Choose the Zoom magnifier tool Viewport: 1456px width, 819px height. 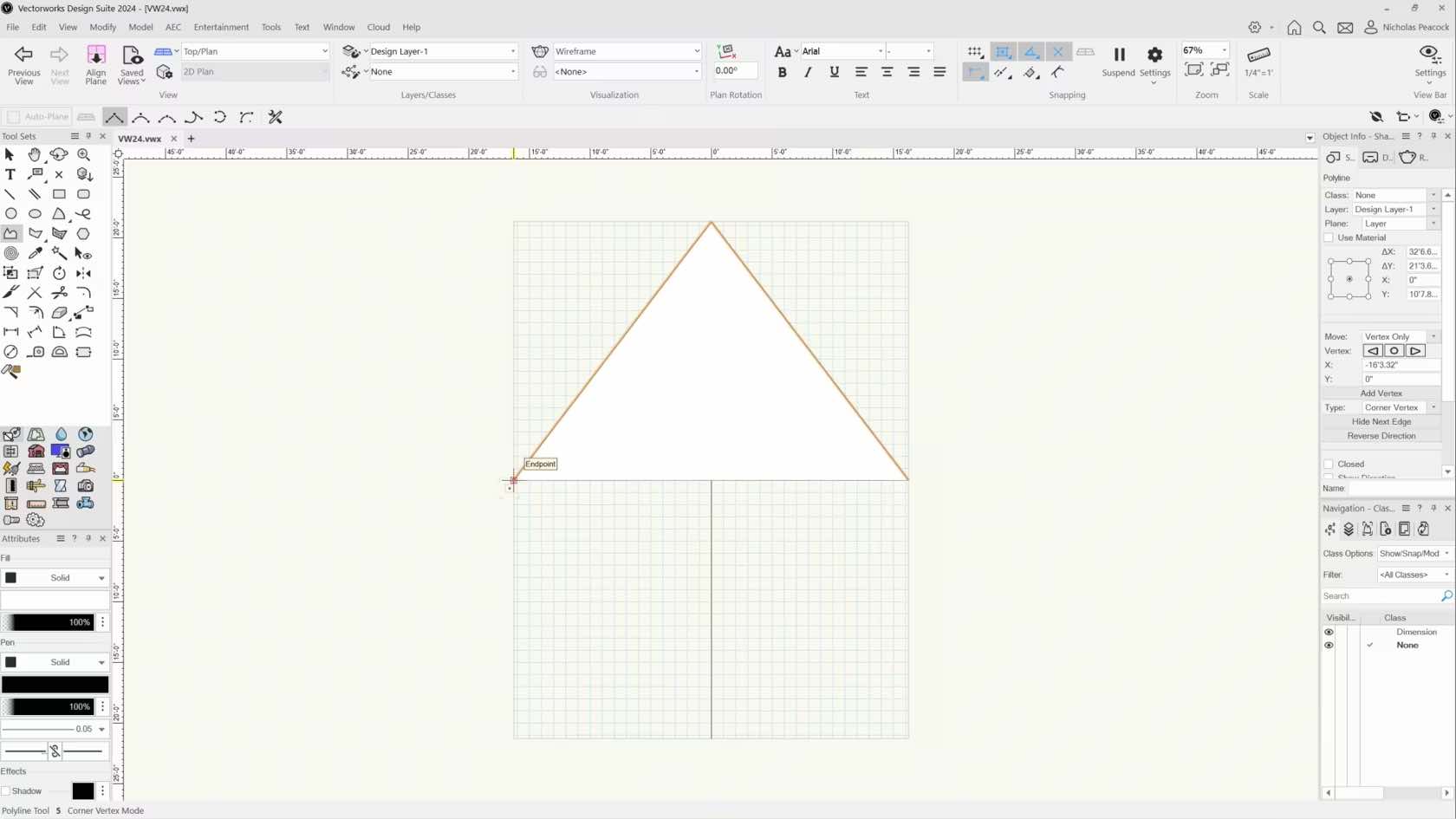pyautogui.click(x=83, y=154)
